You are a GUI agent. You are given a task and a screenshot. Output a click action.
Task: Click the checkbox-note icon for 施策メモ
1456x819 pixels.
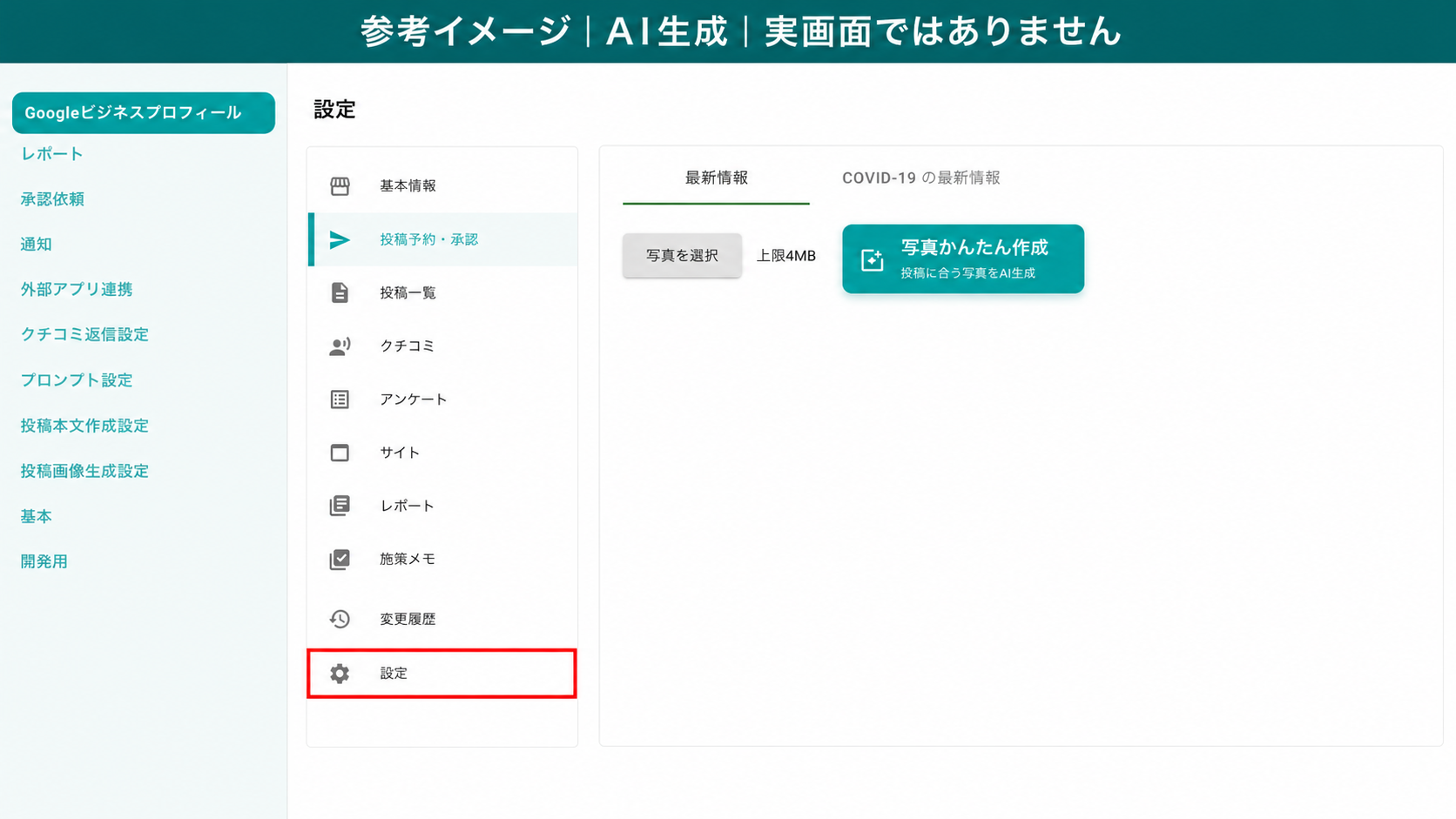(x=340, y=560)
